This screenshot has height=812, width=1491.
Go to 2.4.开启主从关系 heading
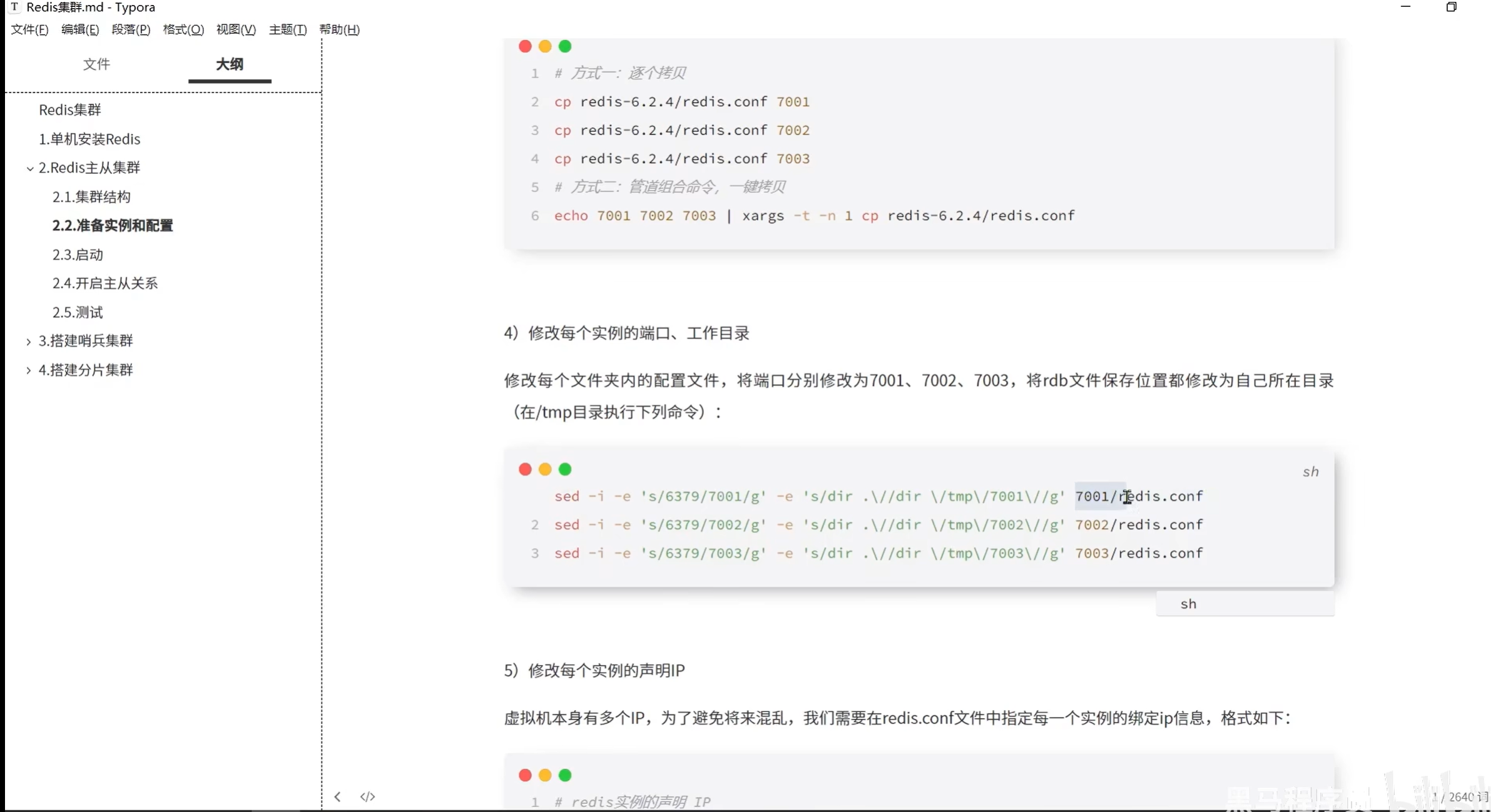[x=104, y=283]
